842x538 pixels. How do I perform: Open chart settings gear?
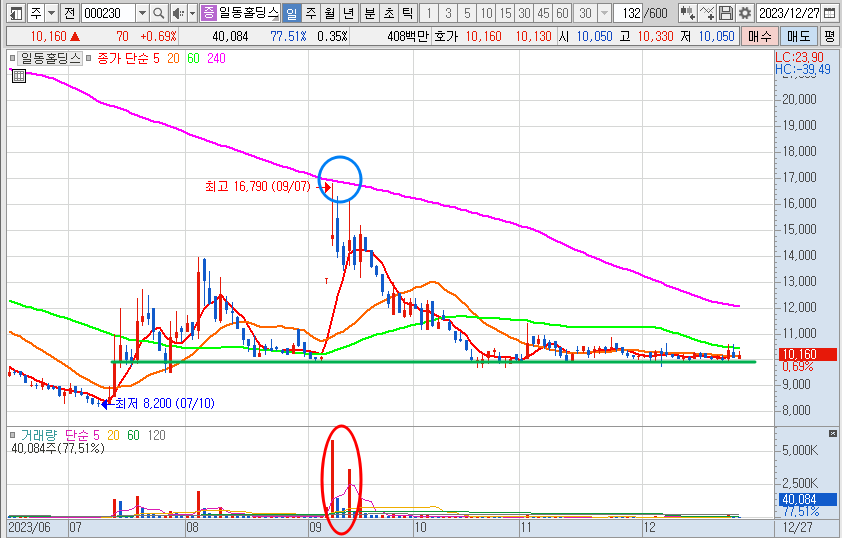[x=744, y=13]
